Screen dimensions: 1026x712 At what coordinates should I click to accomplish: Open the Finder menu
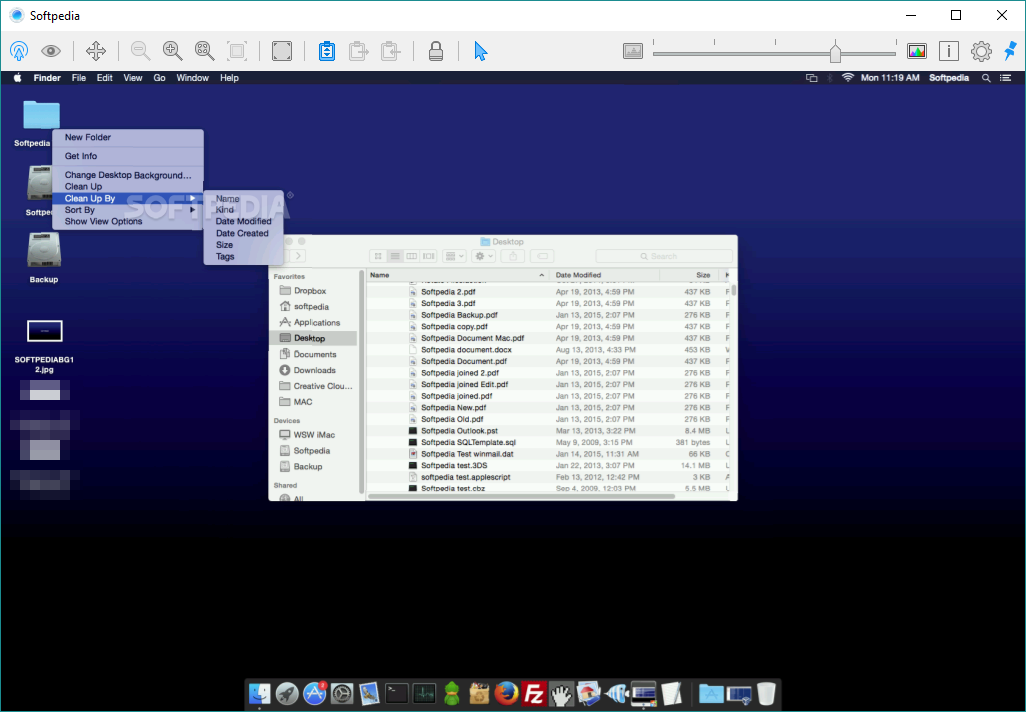coord(47,77)
